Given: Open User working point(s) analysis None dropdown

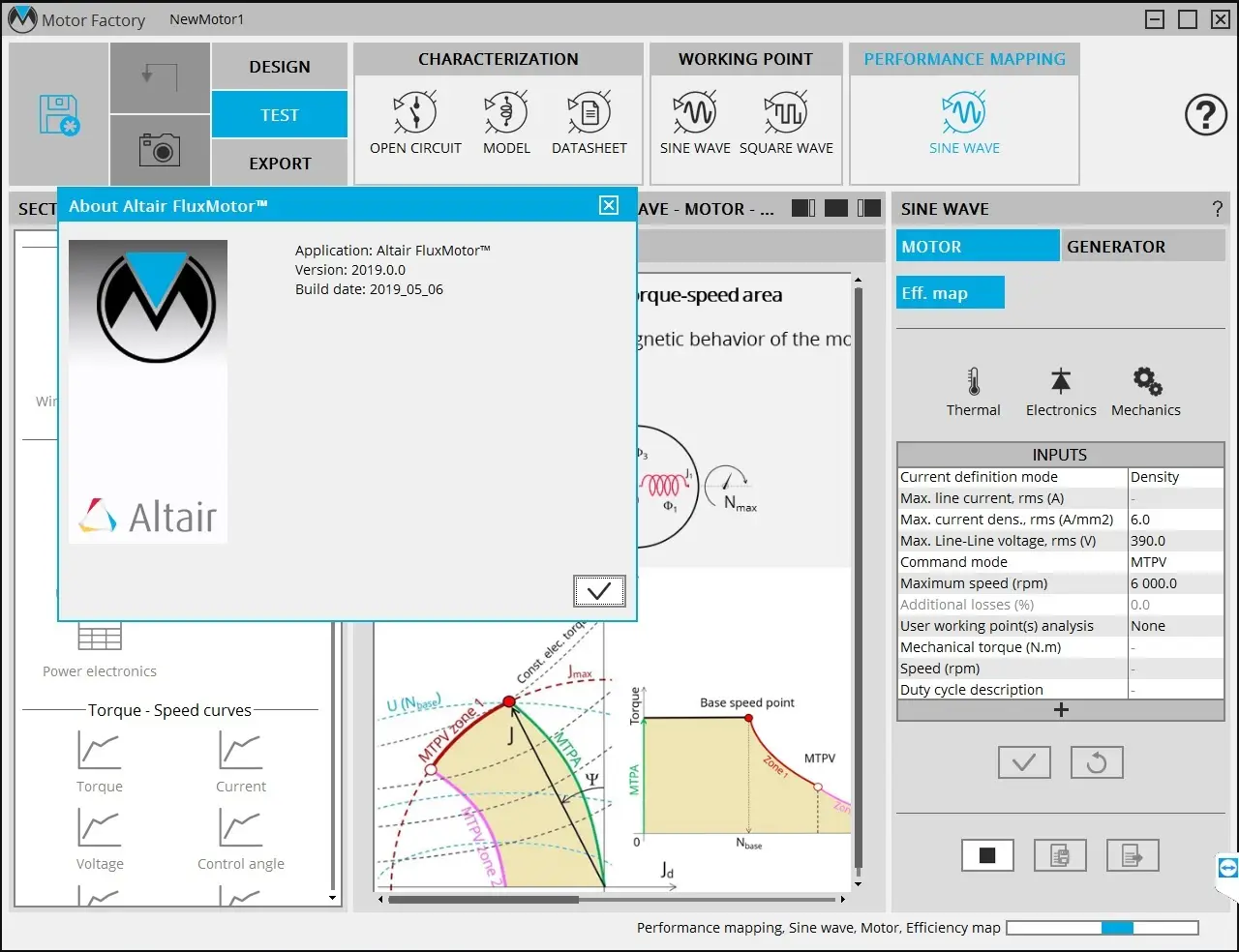Looking at the screenshot, I should point(1176,626).
